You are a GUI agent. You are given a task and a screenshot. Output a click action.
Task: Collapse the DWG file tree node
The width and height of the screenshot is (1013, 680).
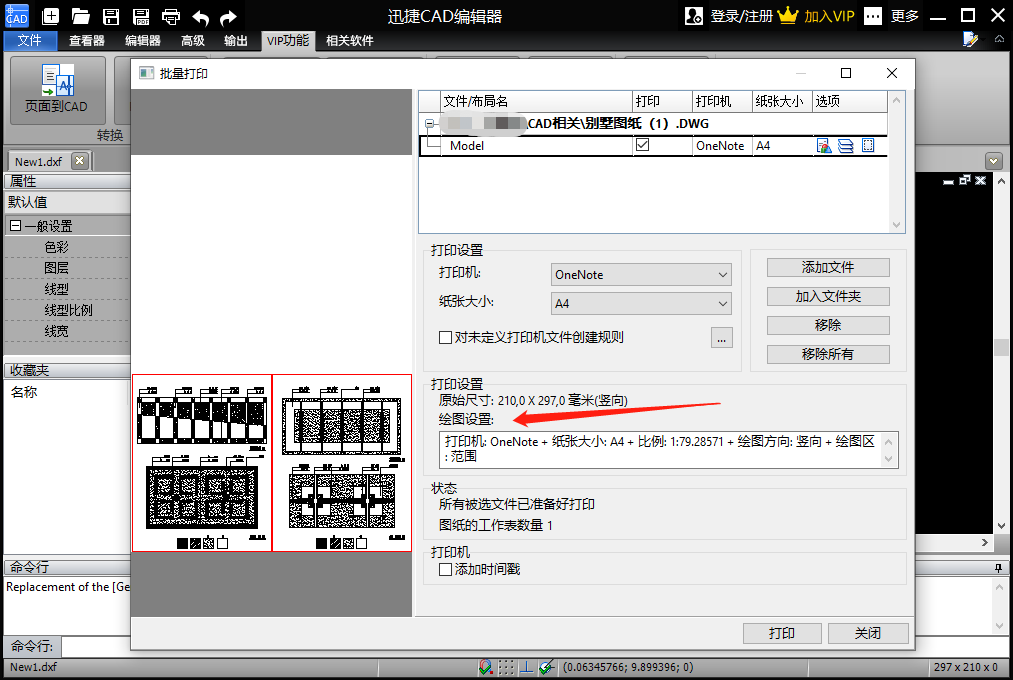point(430,123)
